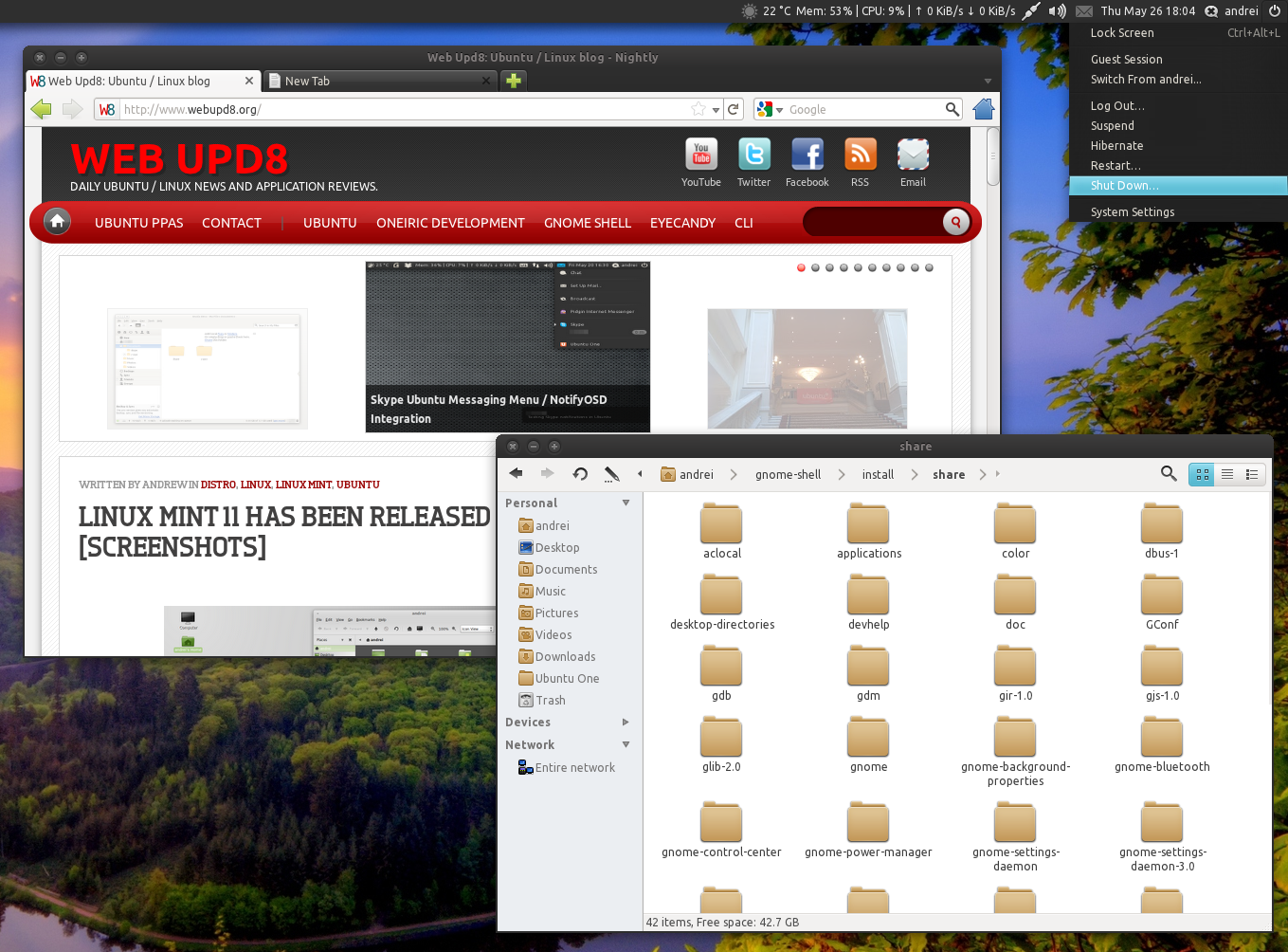Click the browser back arrow button
This screenshot has width=1288, height=952.
pos(41,109)
